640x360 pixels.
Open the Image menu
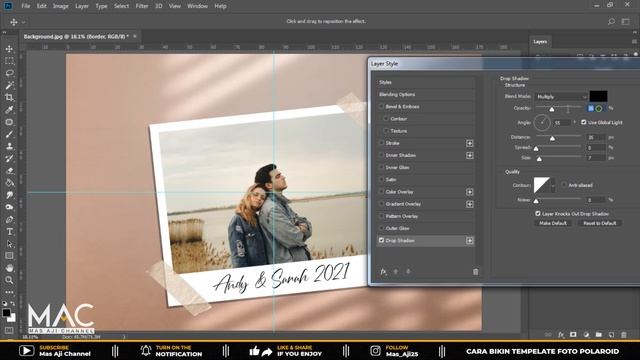click(x=60, y=6)
